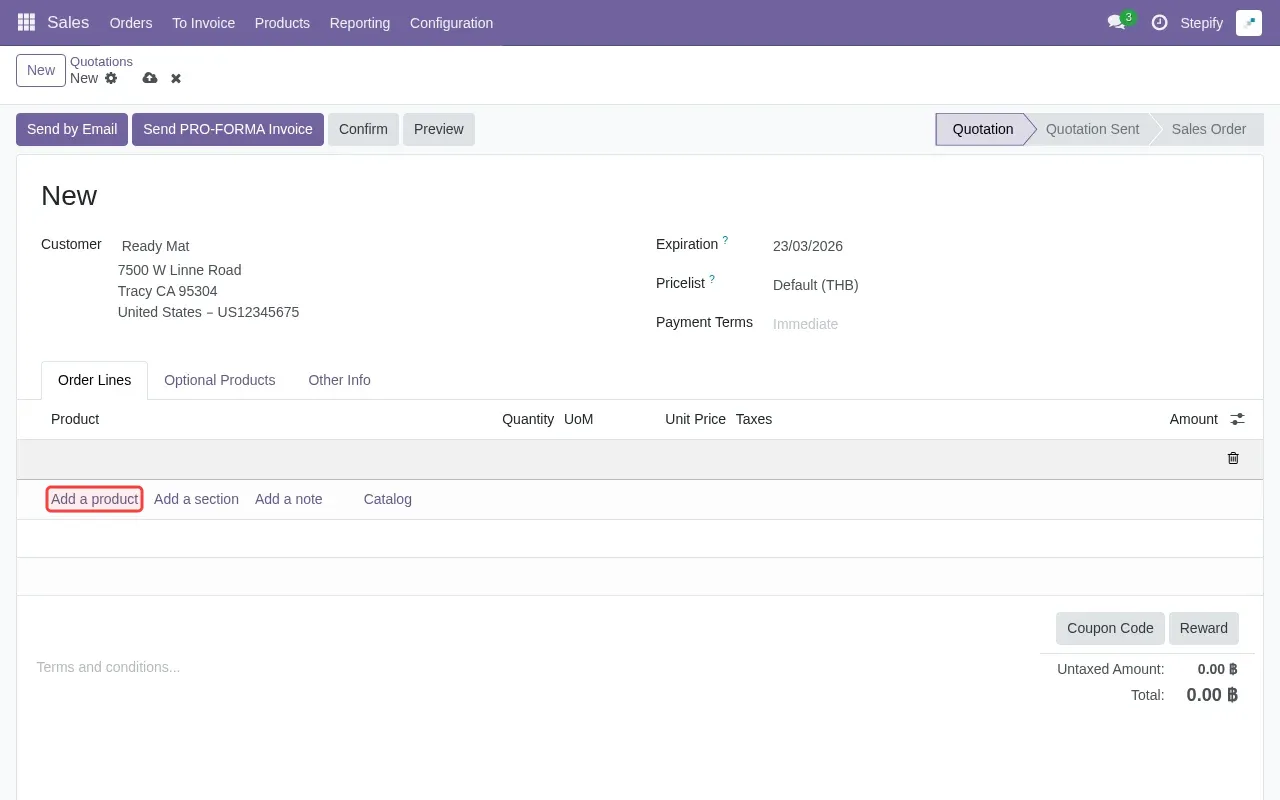Save the quotation with the cloud icon
Screen dimensions: 1280x800
click(150, 78)
